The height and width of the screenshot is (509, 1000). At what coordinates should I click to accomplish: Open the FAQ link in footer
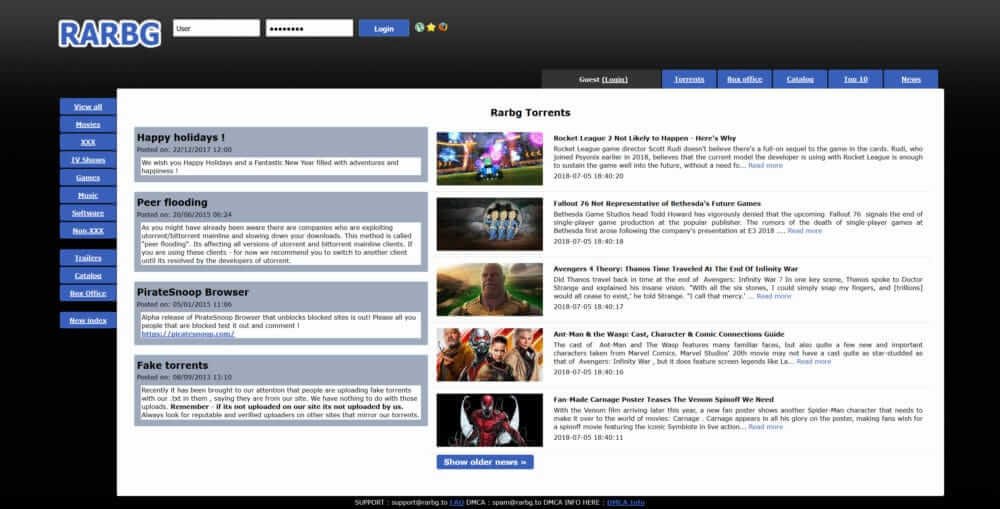(x=457, y=503)
